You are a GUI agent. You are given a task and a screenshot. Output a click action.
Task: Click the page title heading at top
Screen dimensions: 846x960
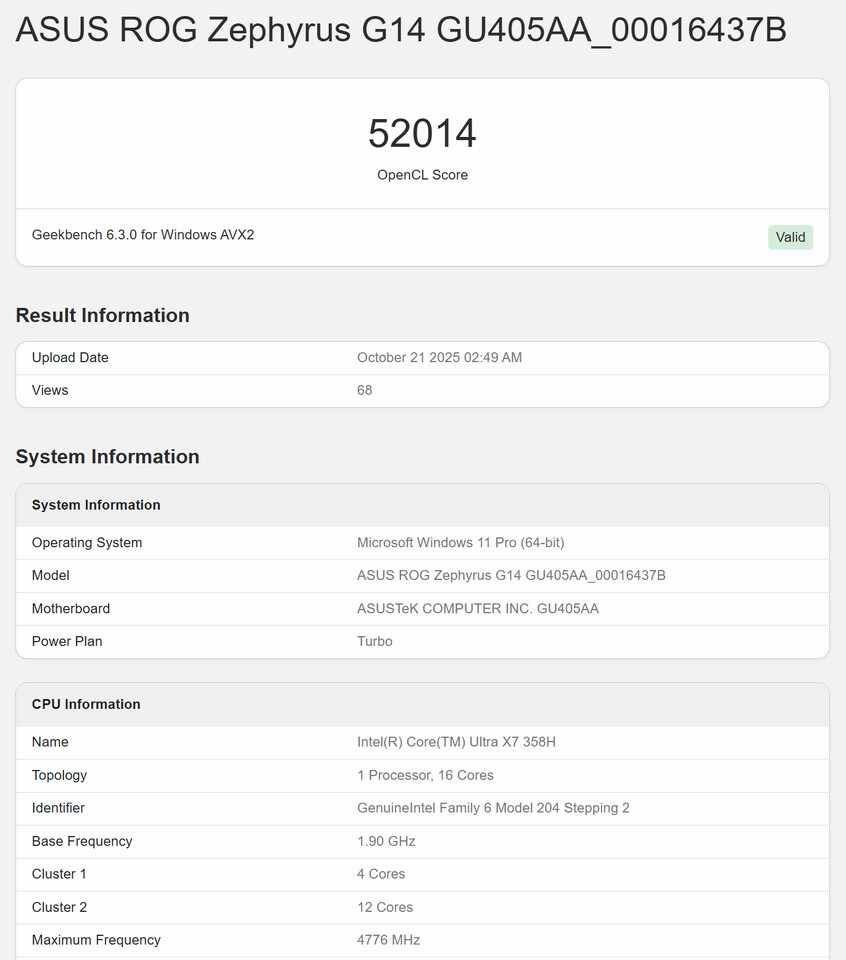coord(401,31)
